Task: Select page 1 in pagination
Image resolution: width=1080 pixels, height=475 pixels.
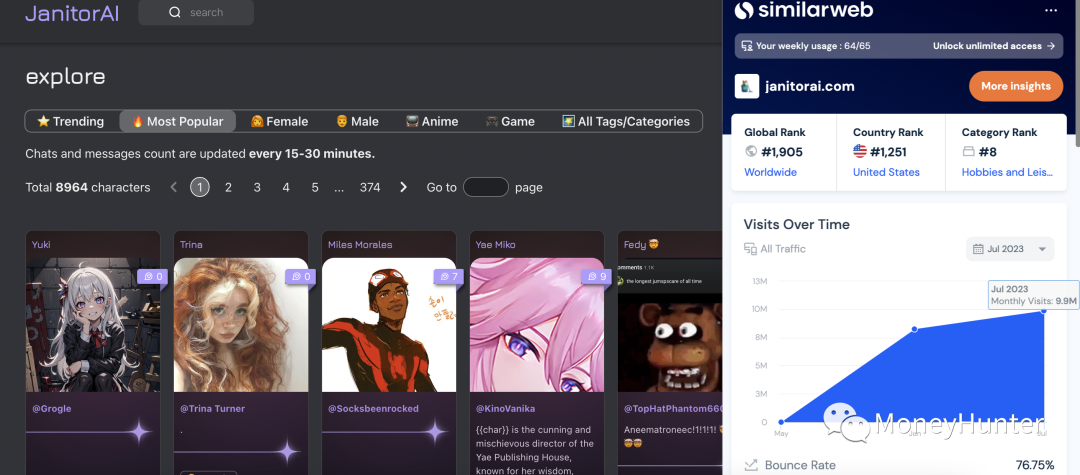Action: pos(200,187)
